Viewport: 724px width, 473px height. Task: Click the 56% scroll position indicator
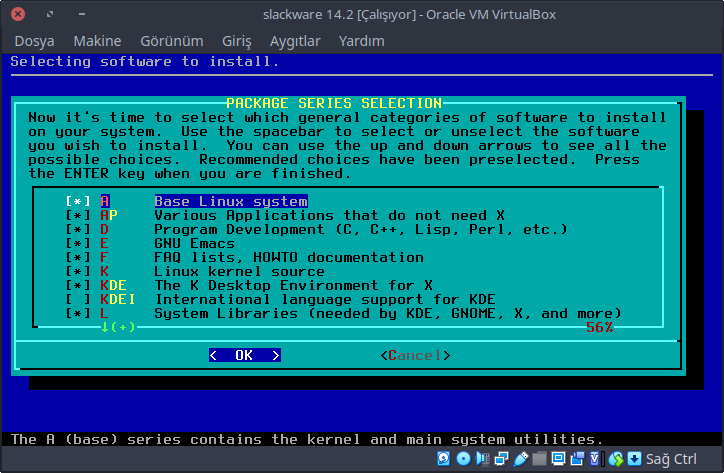(599, 327)
